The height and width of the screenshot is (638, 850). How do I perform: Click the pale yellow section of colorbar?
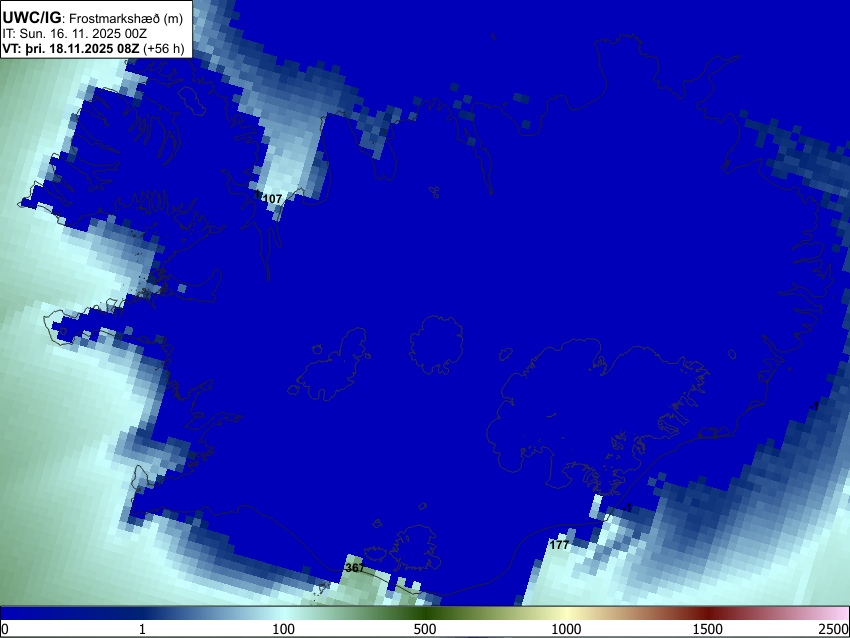click(x=566, y=613)
